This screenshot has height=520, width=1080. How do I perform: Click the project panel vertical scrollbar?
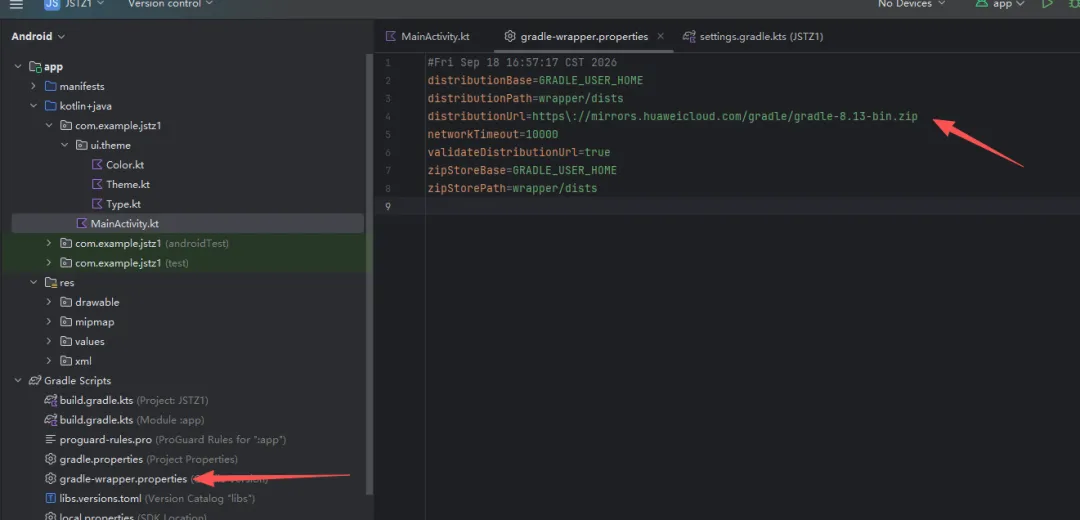click(369, 275)
